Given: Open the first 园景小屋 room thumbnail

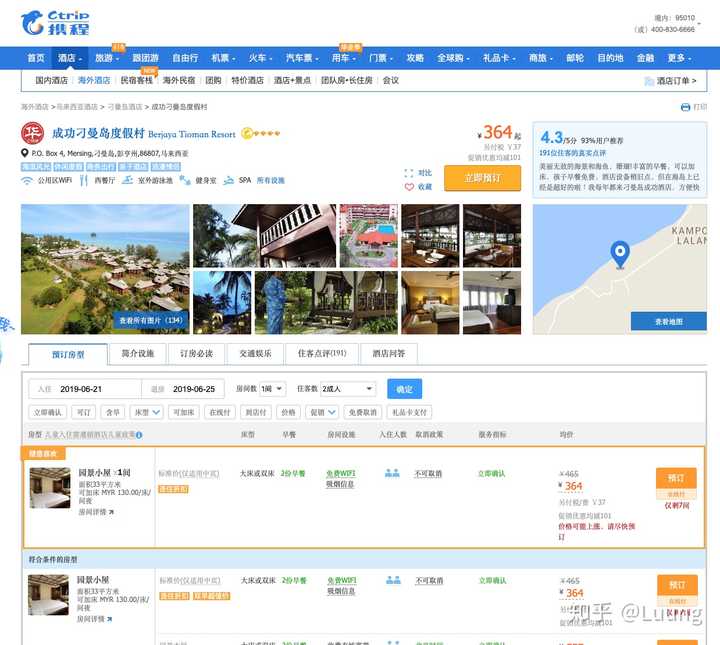Looking at the screenshot, I should coord(50,488).
